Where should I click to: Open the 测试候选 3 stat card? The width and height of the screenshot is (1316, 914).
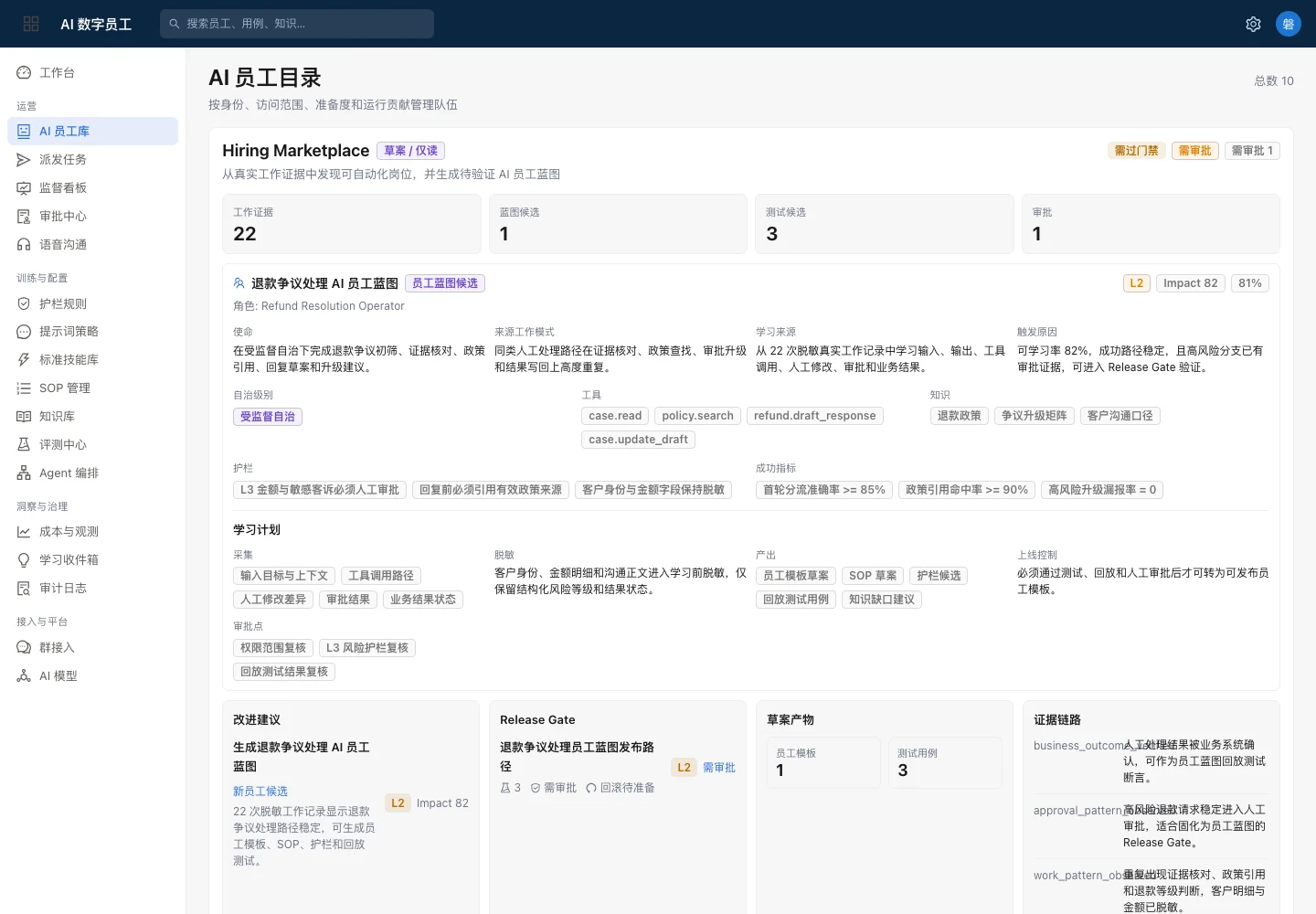(x=885, y=224)
